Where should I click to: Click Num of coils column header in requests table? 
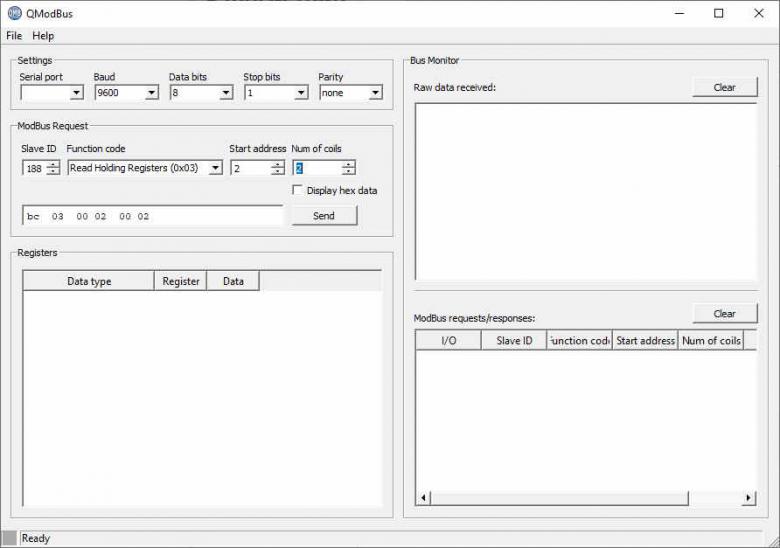click(711, 341)
